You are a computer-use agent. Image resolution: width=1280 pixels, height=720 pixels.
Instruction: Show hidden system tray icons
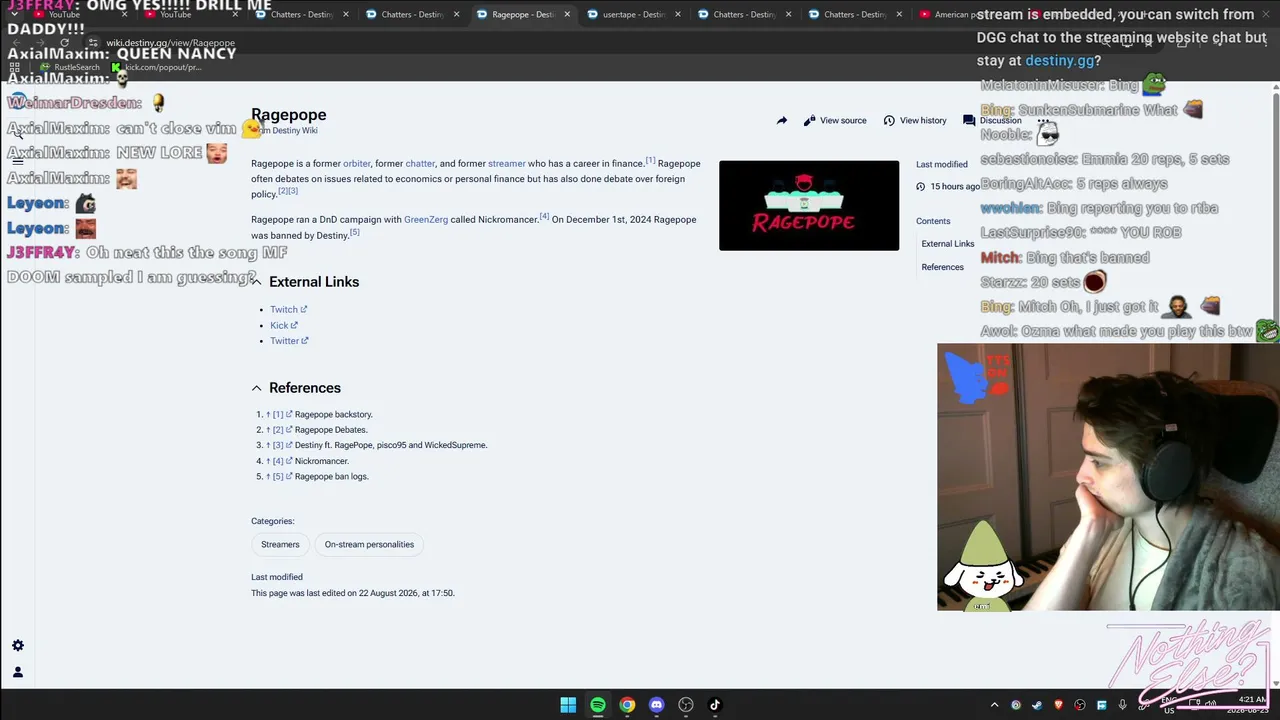coord(994,705)
